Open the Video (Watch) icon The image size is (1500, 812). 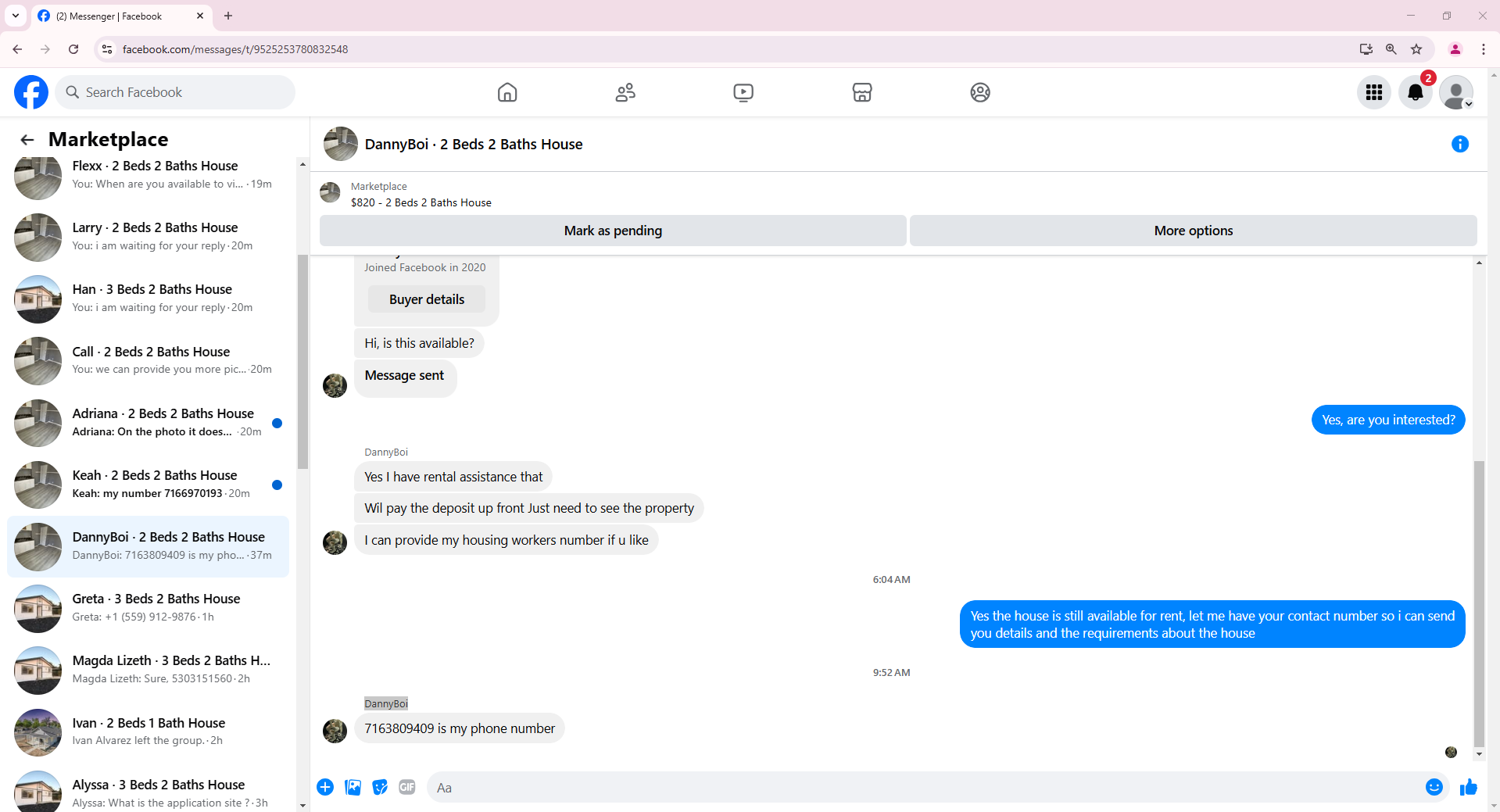coord(743,92)
